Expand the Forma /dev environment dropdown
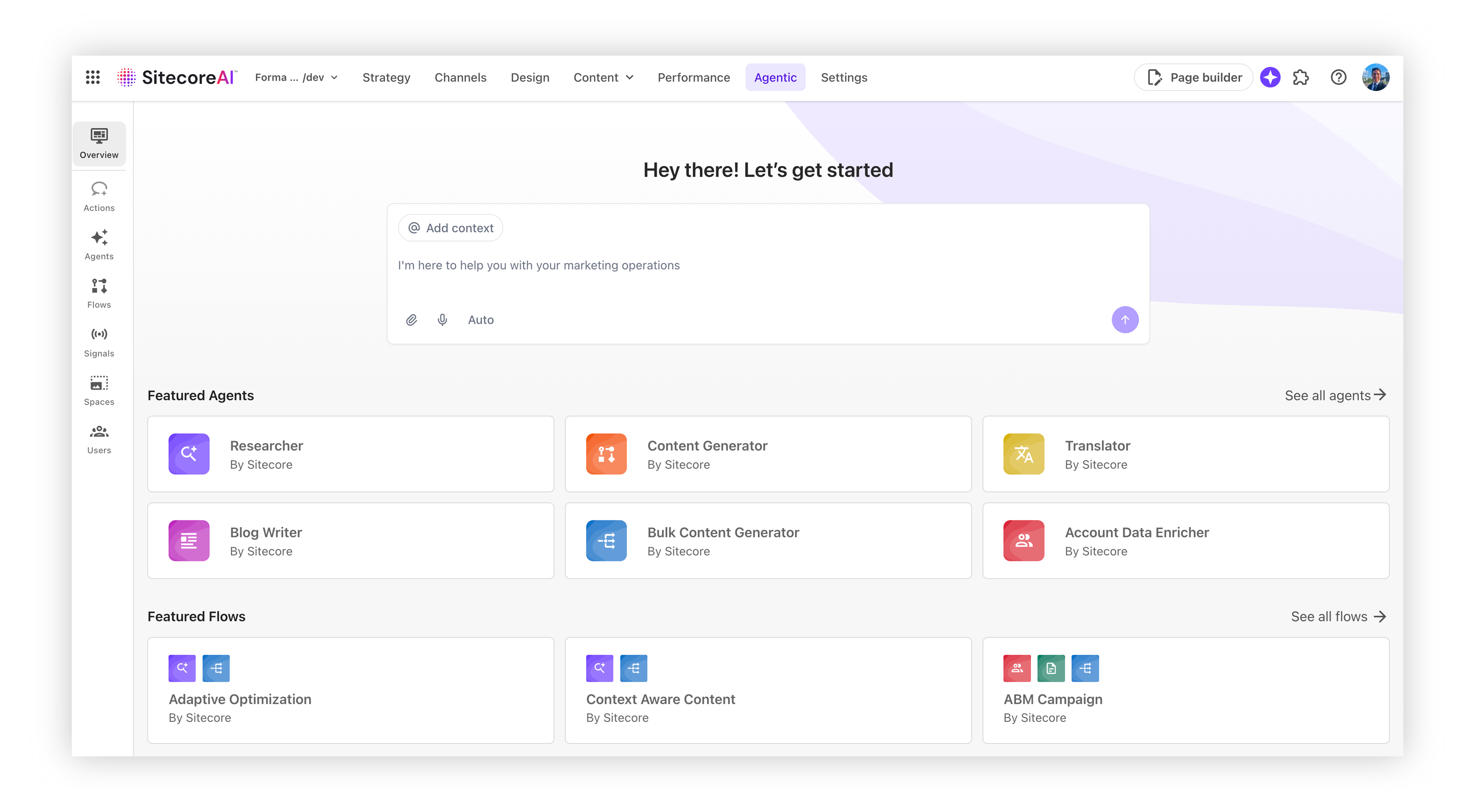This screenshot has width=1476, height=812. pos(296,77)
